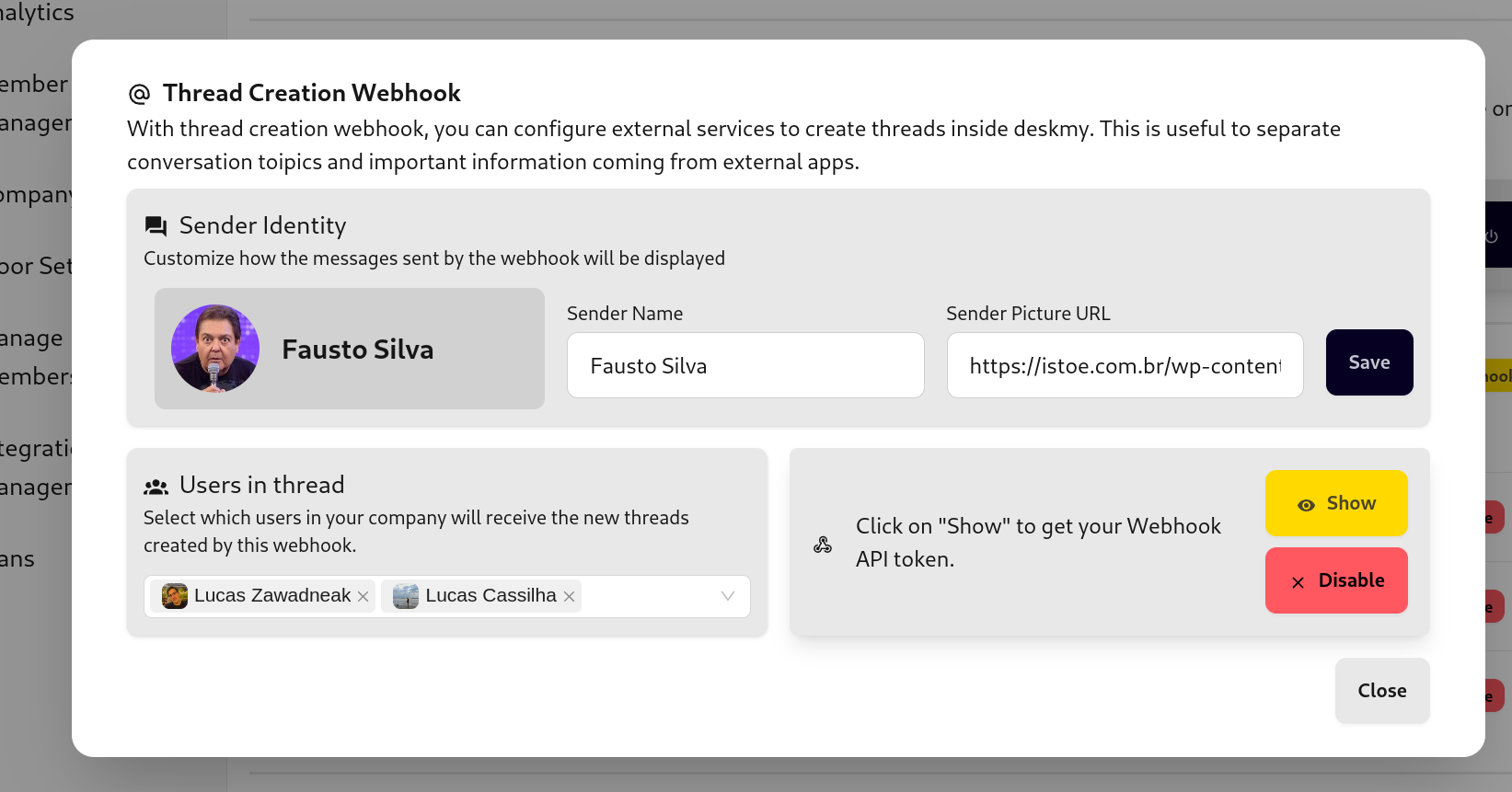Click Lucas Cassilha's small avatar
Screen dimensions: 1512x792
pos(406,596)
